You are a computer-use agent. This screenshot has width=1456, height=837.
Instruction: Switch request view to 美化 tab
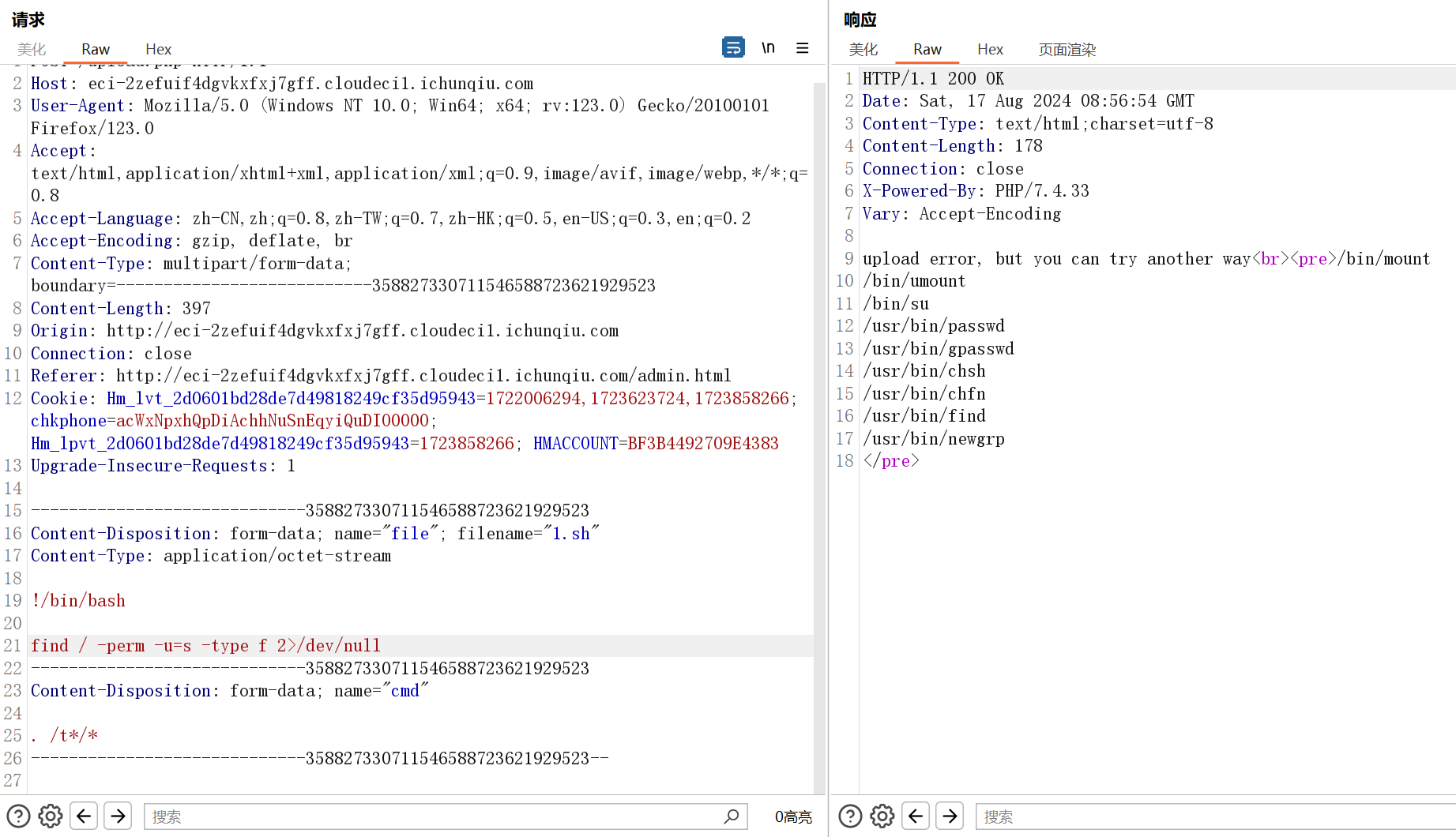click(x=32, y=49)
